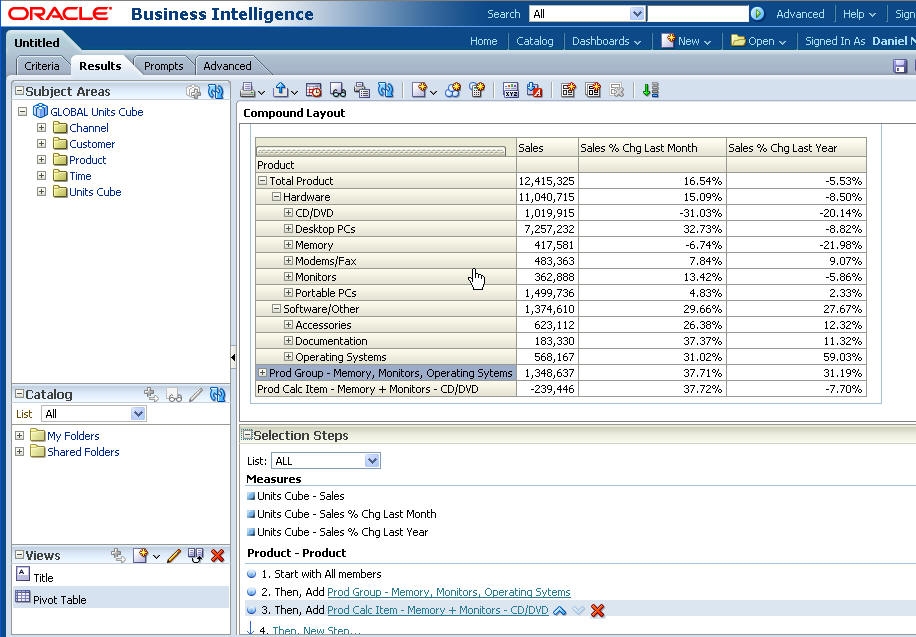Go to Home in the header bar
The image size is (916, 637).
pyautogui.click(x=484, y=41)
